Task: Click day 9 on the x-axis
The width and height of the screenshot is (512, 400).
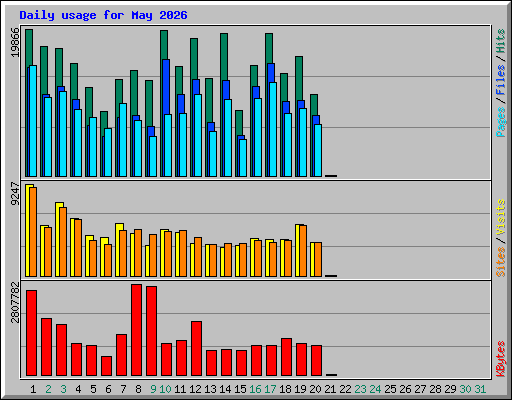Action: pyautogui.click(x=153, y=389)
